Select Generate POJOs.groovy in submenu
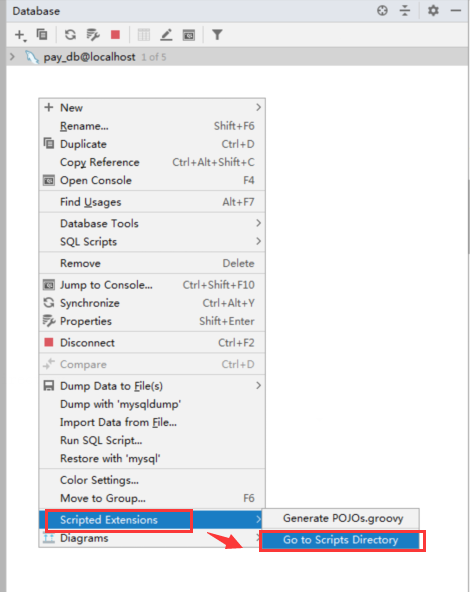Image resolution: width=470 pixels, height=592 pixels. 341,518
